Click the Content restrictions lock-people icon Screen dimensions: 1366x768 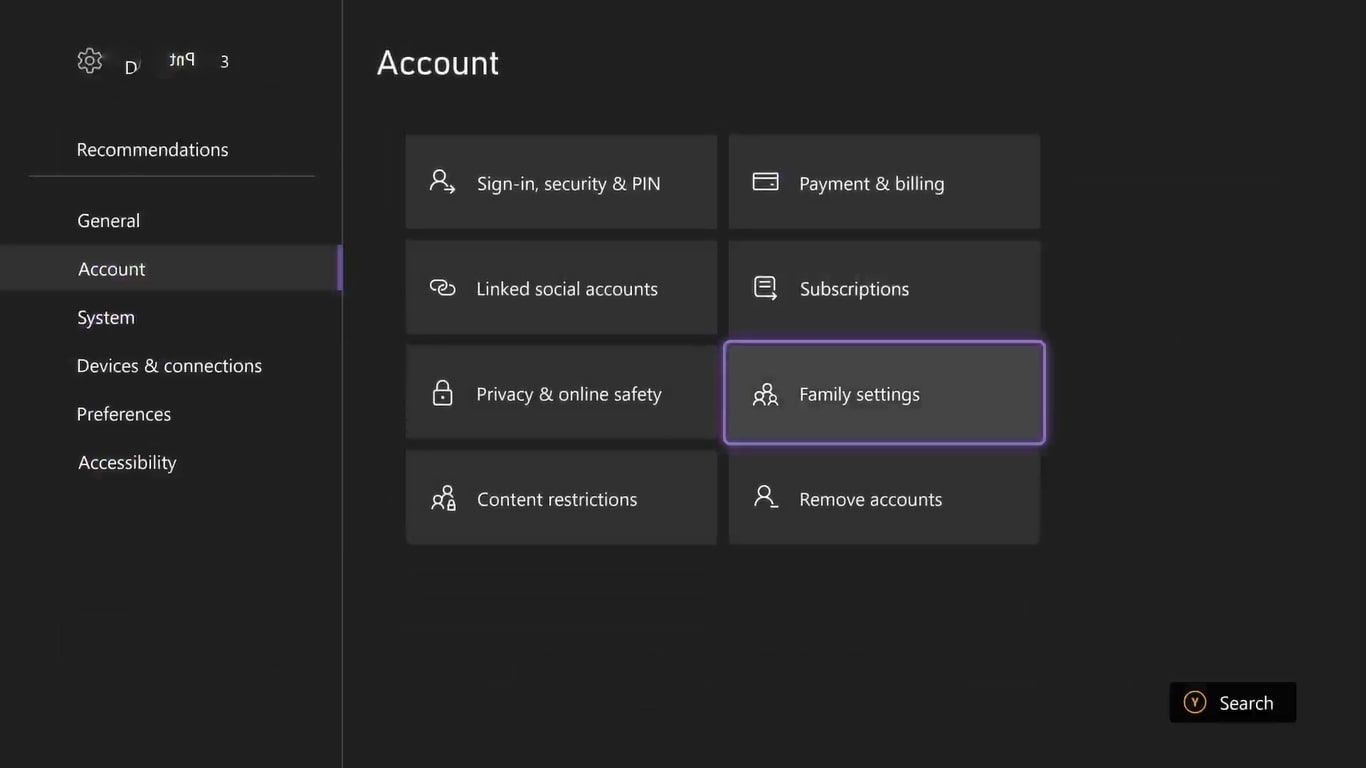tap(443, 498)
